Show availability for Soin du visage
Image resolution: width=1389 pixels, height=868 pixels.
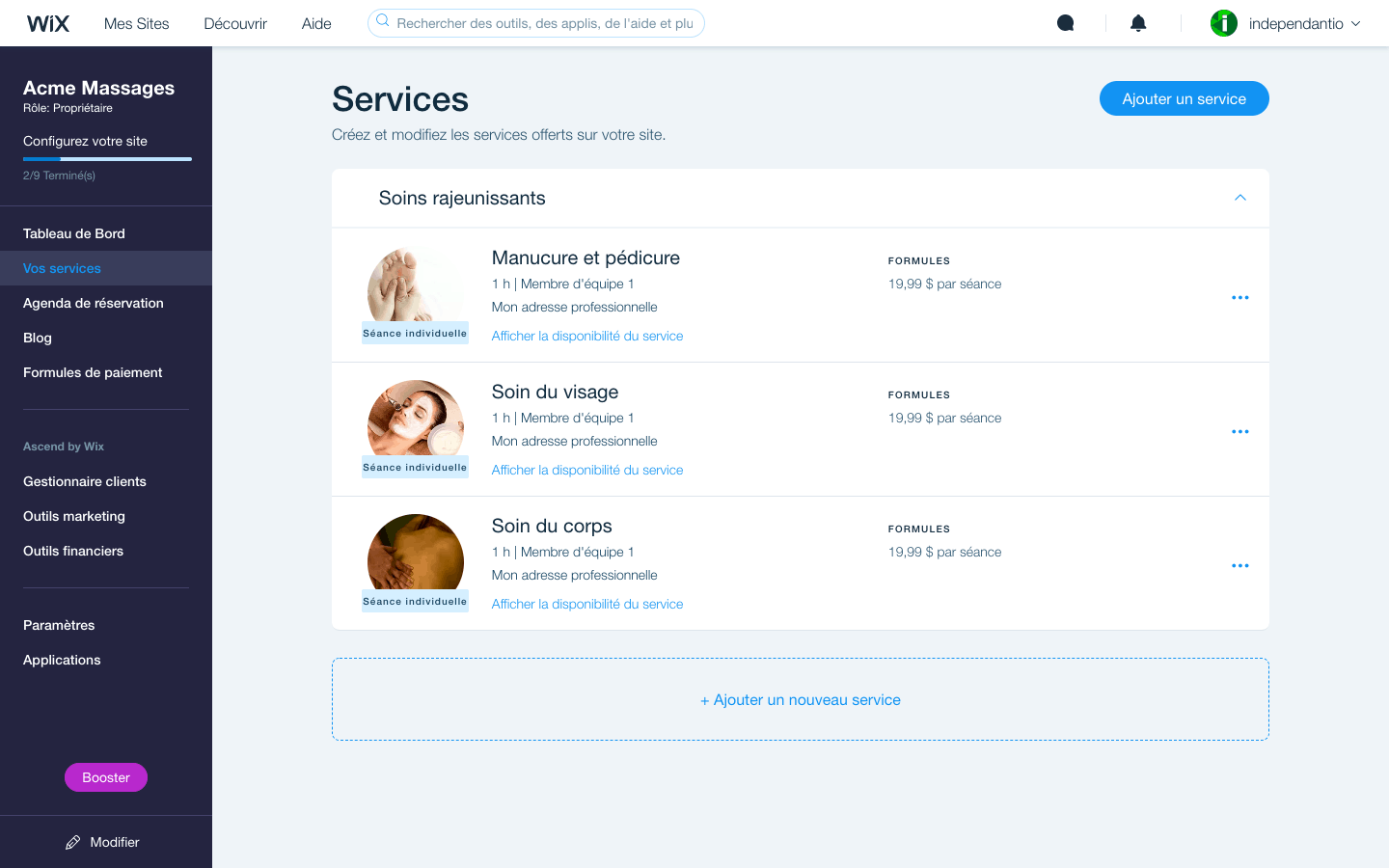[x=586, y=470]
